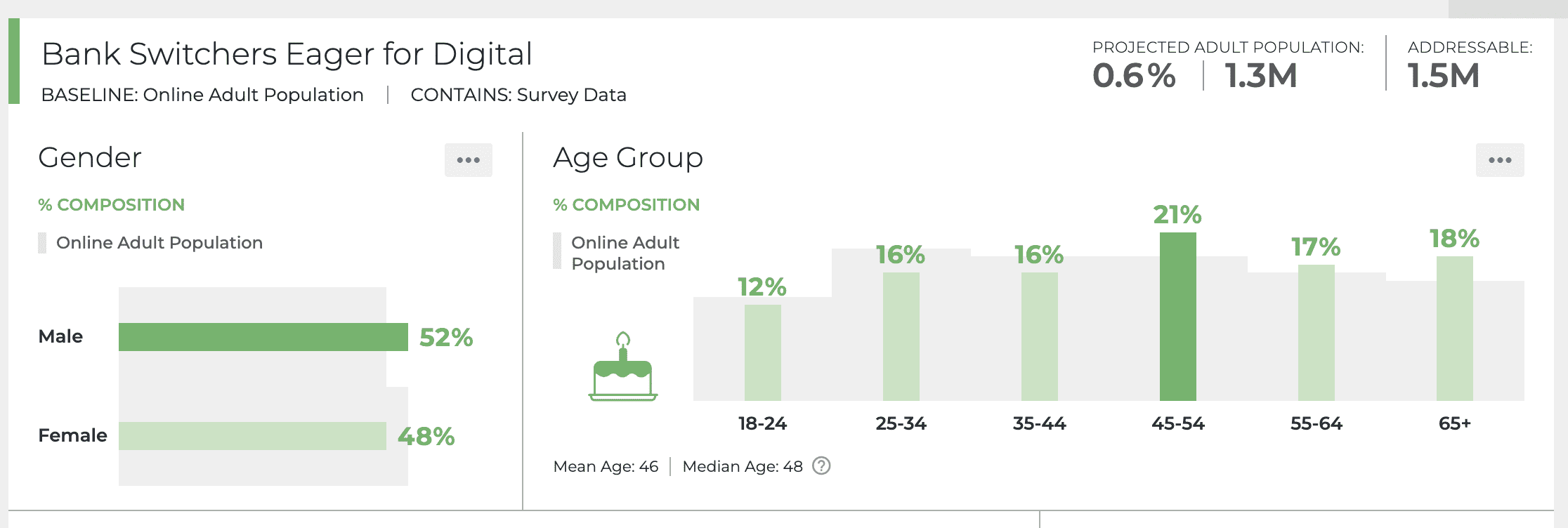The width and height of the screenshot is (1568, 528).
Task: Open the Age Group chart options menu
Action: [x=1499, y=160]
